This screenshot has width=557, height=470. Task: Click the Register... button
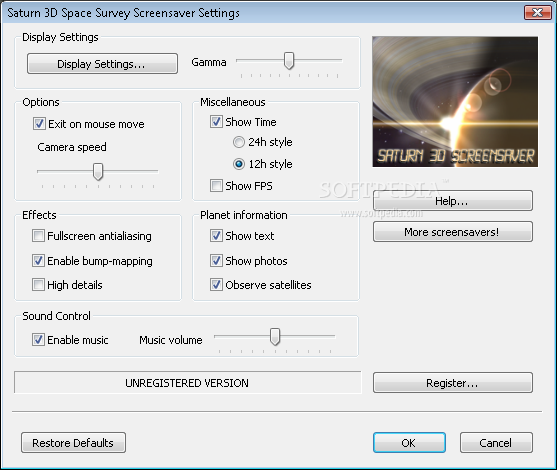tap(453, 383)
